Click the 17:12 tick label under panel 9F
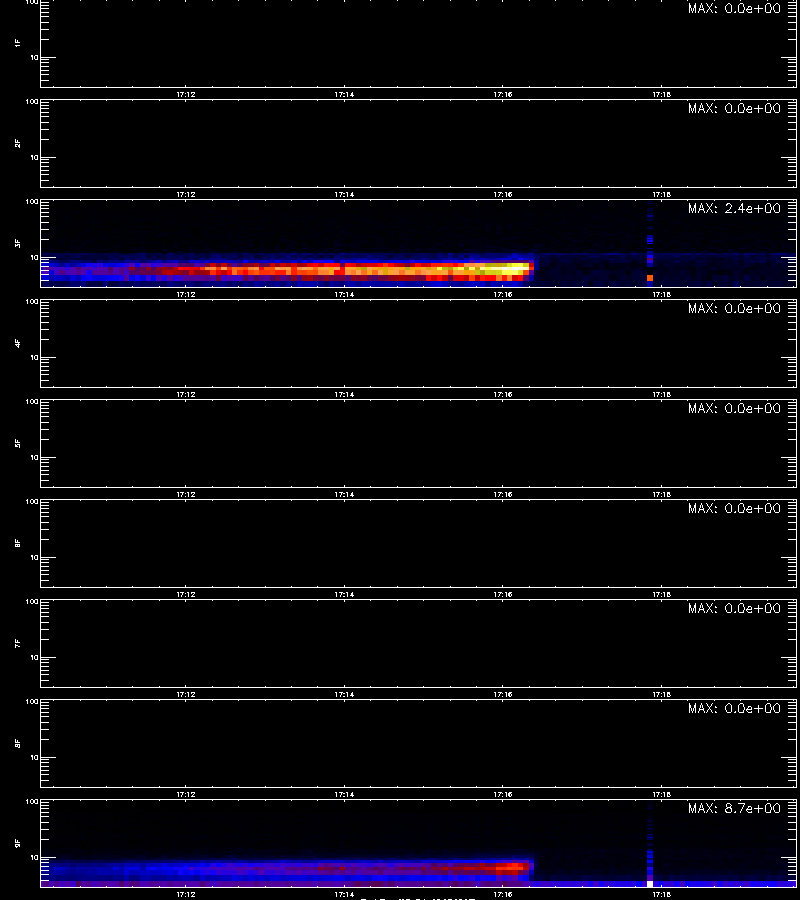Screen dimensions: 800x900 click(185, 894)
